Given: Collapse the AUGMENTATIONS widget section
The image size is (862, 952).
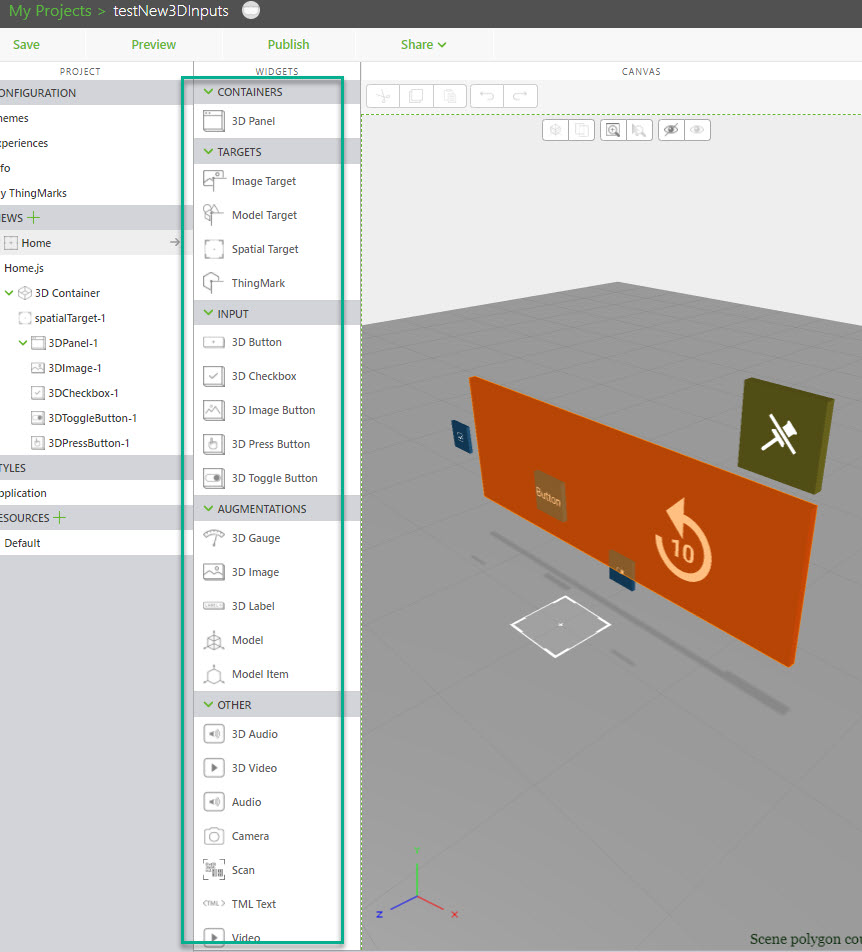Looking at the screenshot, I should 209,509.
